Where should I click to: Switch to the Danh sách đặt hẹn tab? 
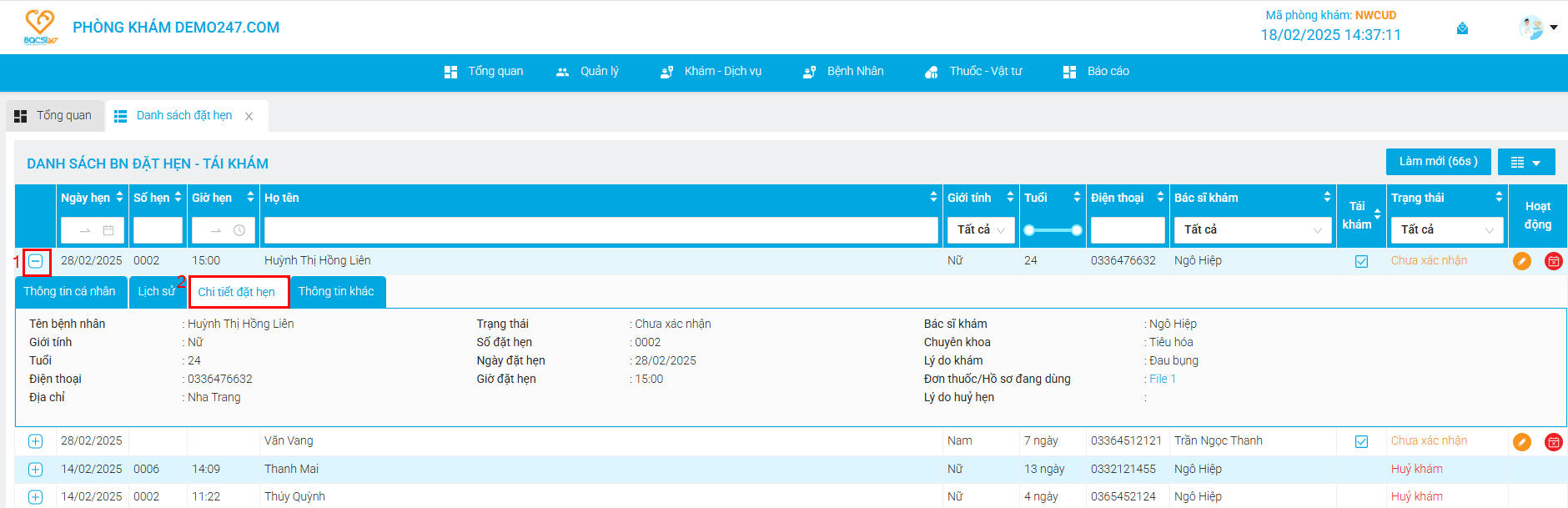pos(184,116)
